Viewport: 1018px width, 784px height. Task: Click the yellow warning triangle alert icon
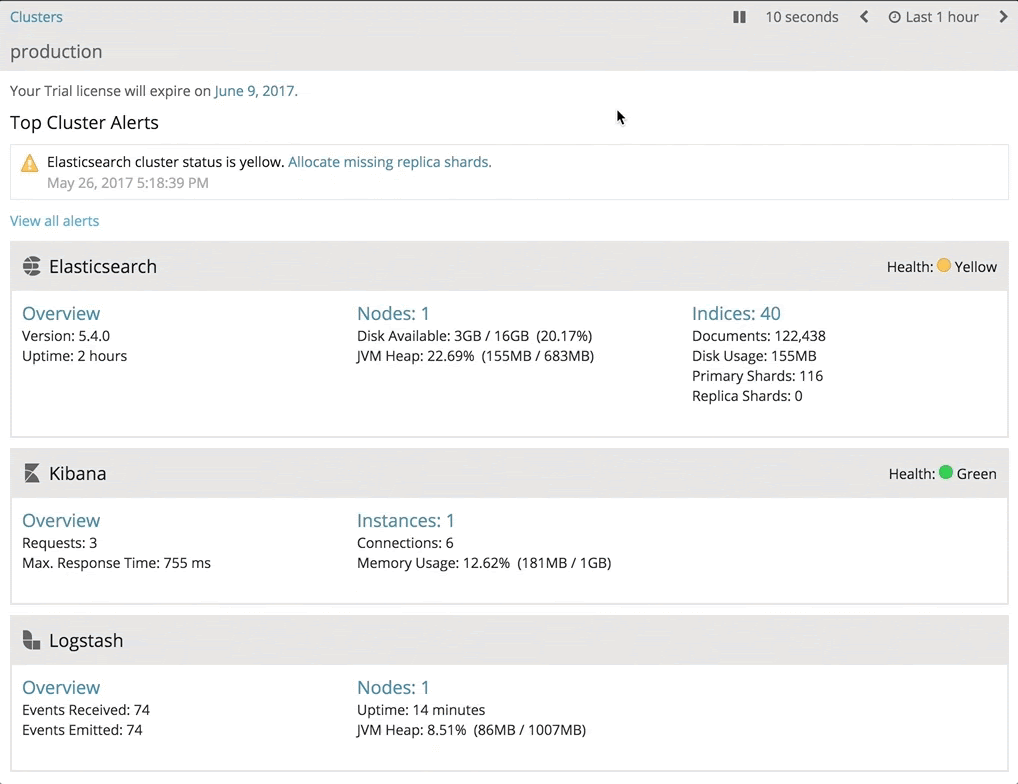pos(29,163)
